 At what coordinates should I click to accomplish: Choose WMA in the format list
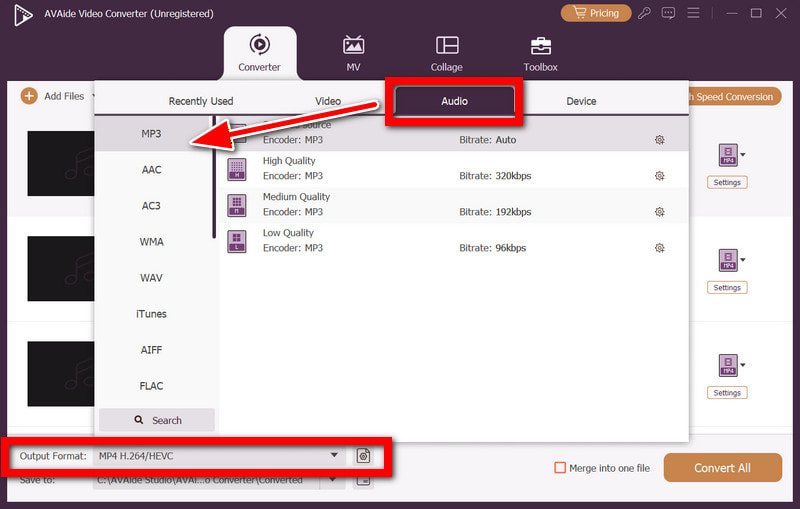click(152, 242)
